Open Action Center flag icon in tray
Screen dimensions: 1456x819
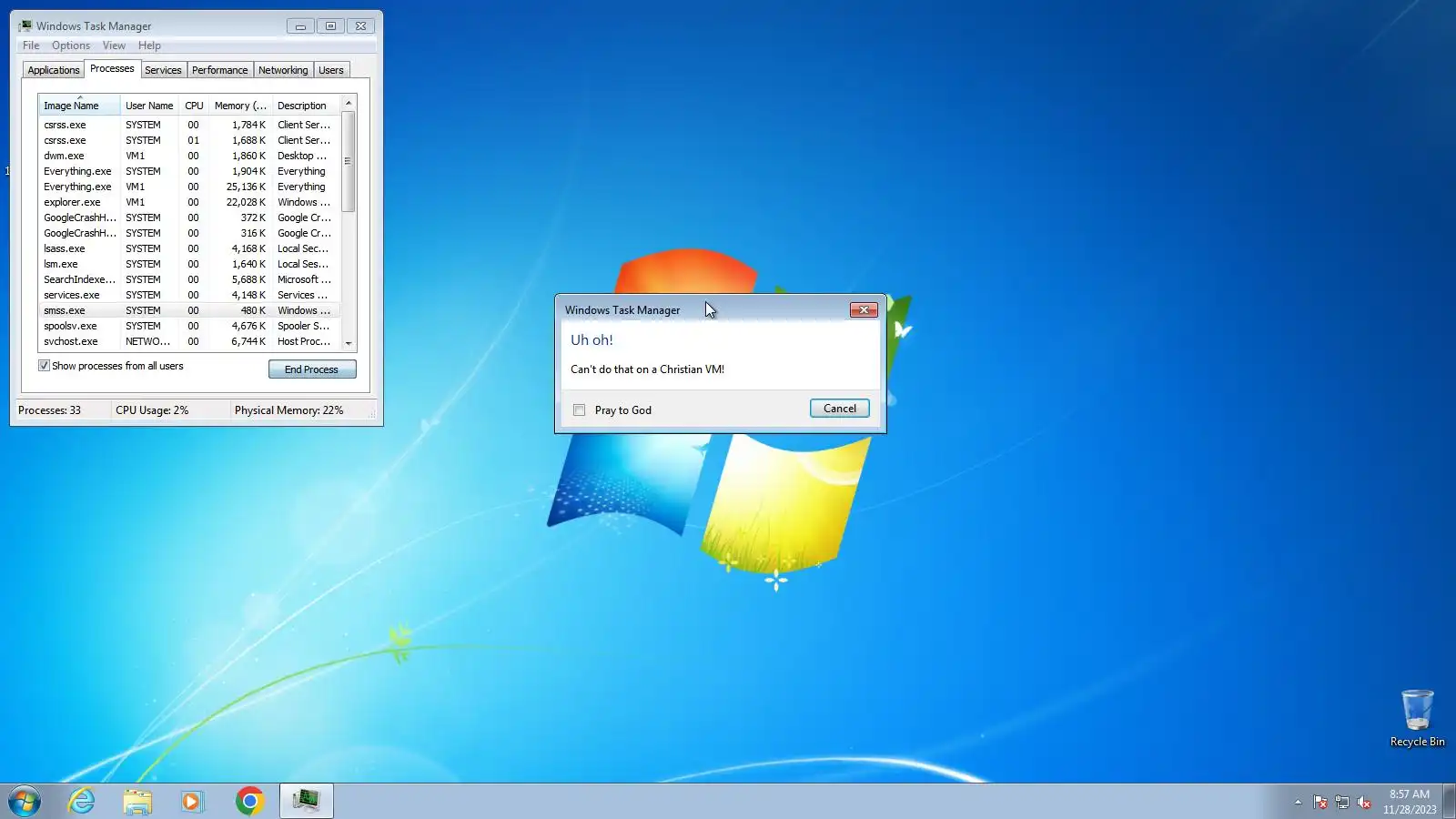(1319, 802)
